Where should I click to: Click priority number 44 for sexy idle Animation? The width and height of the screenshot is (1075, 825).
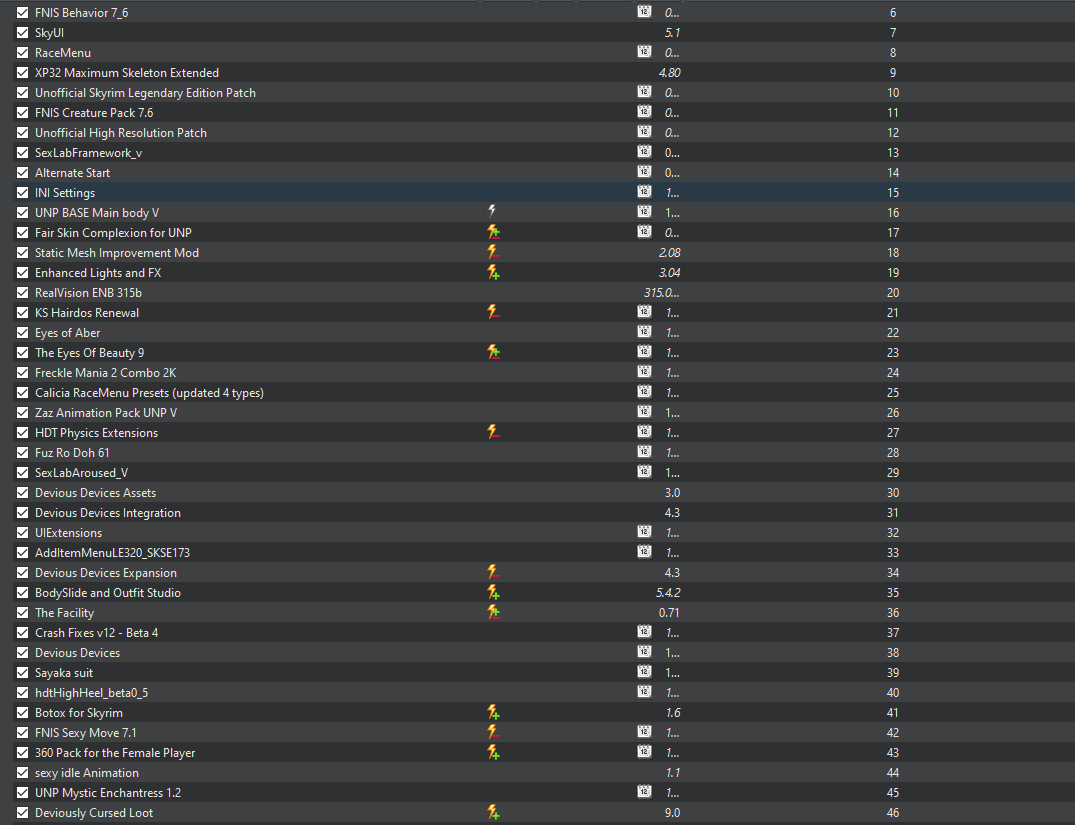click(893, 772)
